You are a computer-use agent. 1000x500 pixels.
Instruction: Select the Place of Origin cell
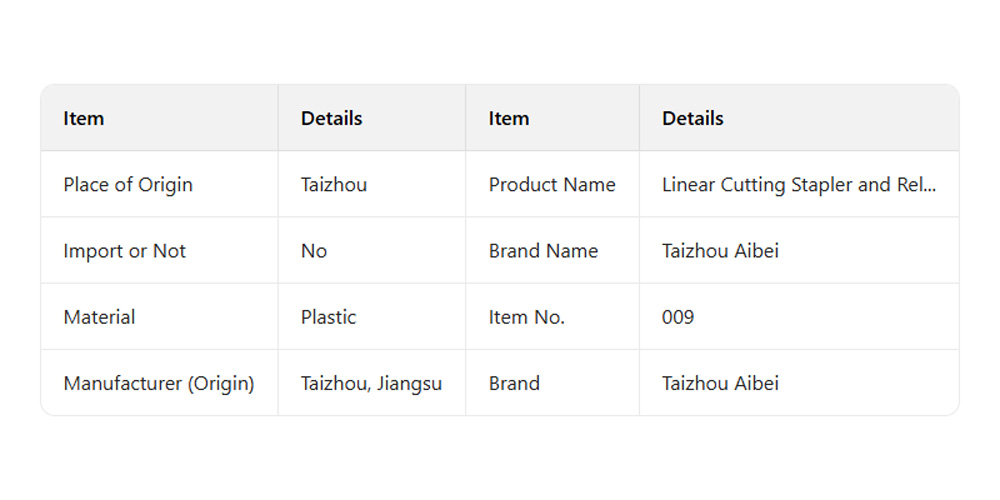pos(128,185)
